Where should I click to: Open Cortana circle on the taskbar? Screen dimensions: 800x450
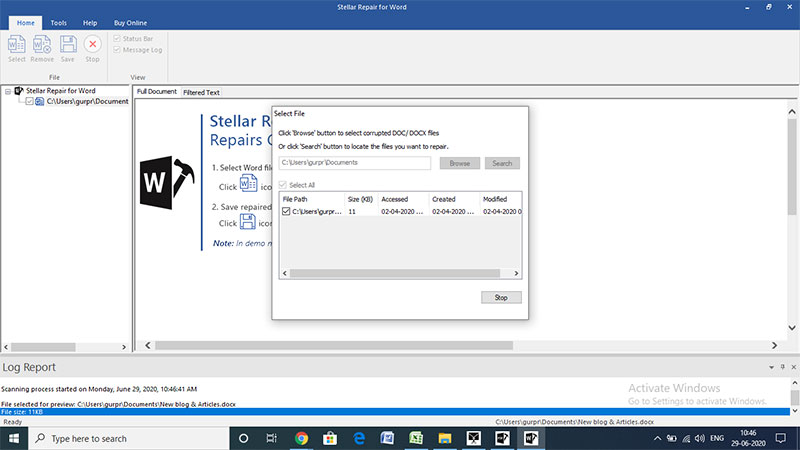[243, 438]
